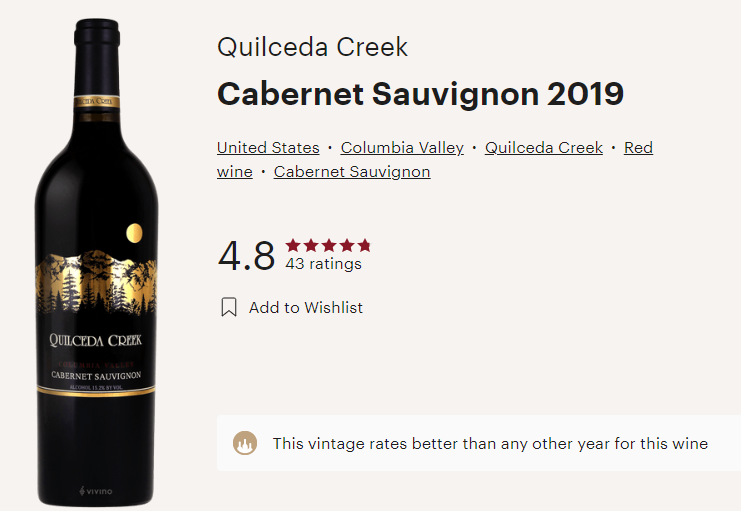Click Add to Wishlist text
Viewport: 741px width, 511px height.
click(306, 307)
